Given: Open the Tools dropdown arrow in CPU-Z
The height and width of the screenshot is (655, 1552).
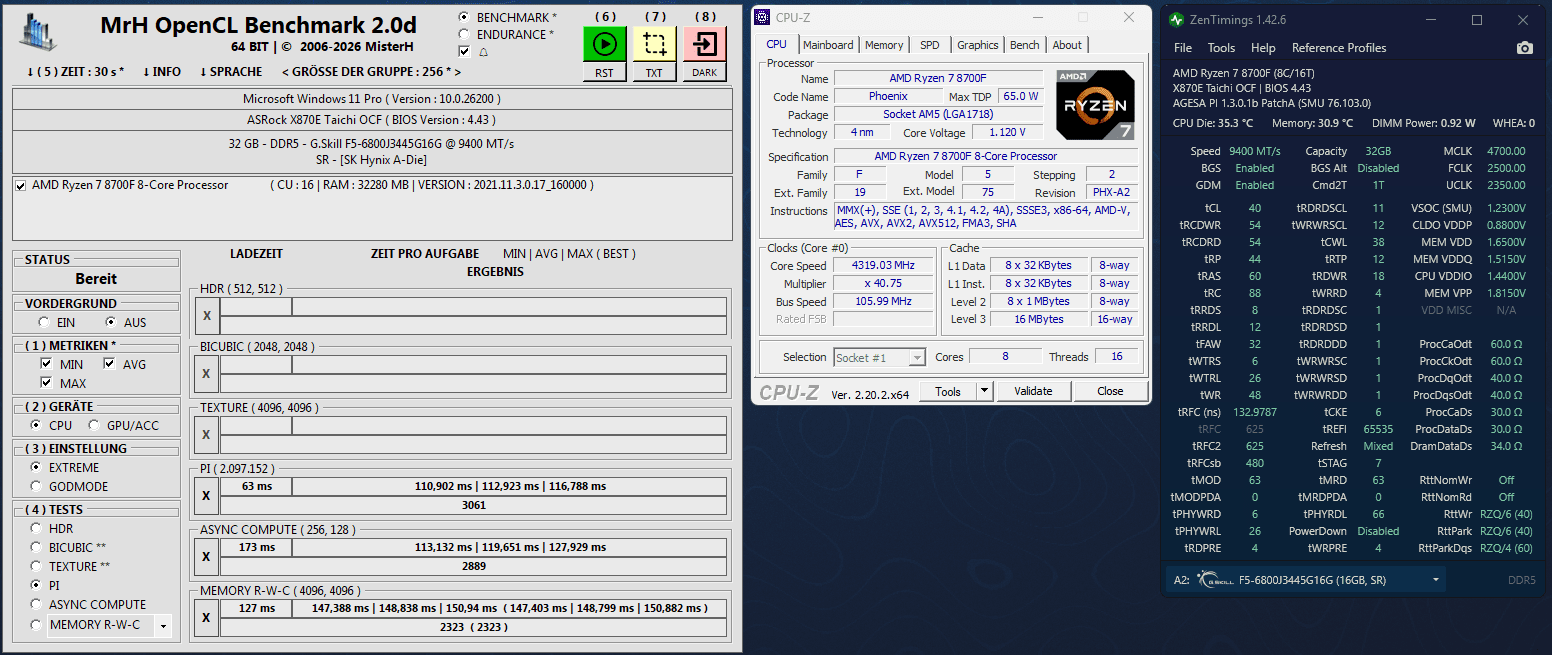Looking at the screenshot, I should 984,391.
